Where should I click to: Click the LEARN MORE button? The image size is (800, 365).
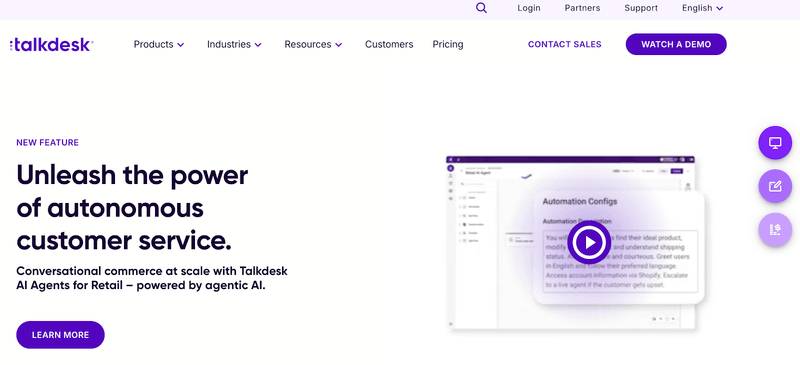tap(60, 335)
